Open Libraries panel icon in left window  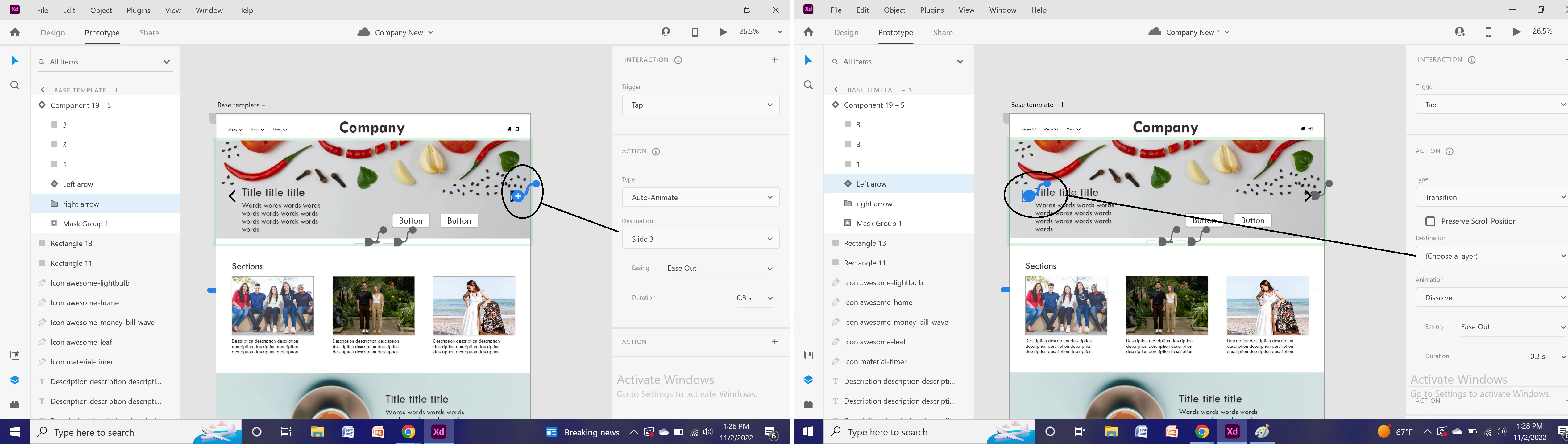15,355
